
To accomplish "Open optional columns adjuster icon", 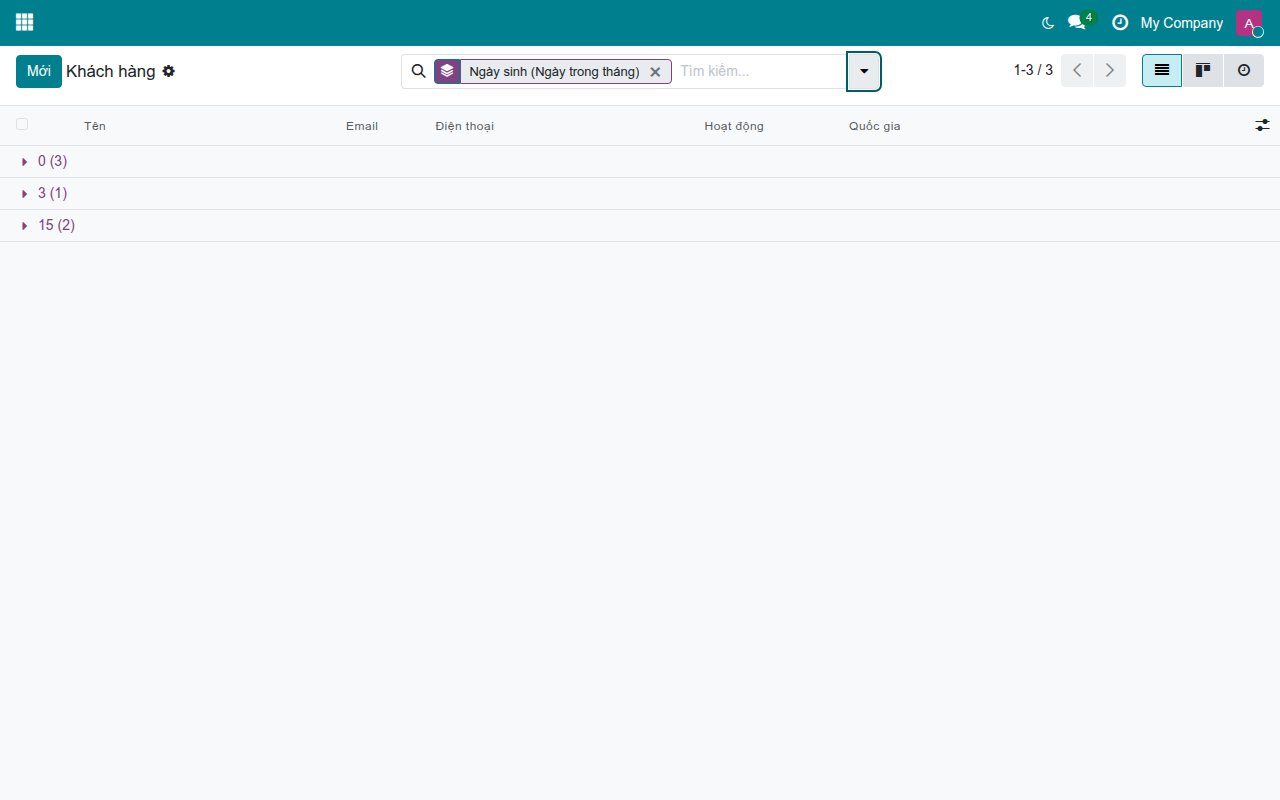I will point(1262,125).
